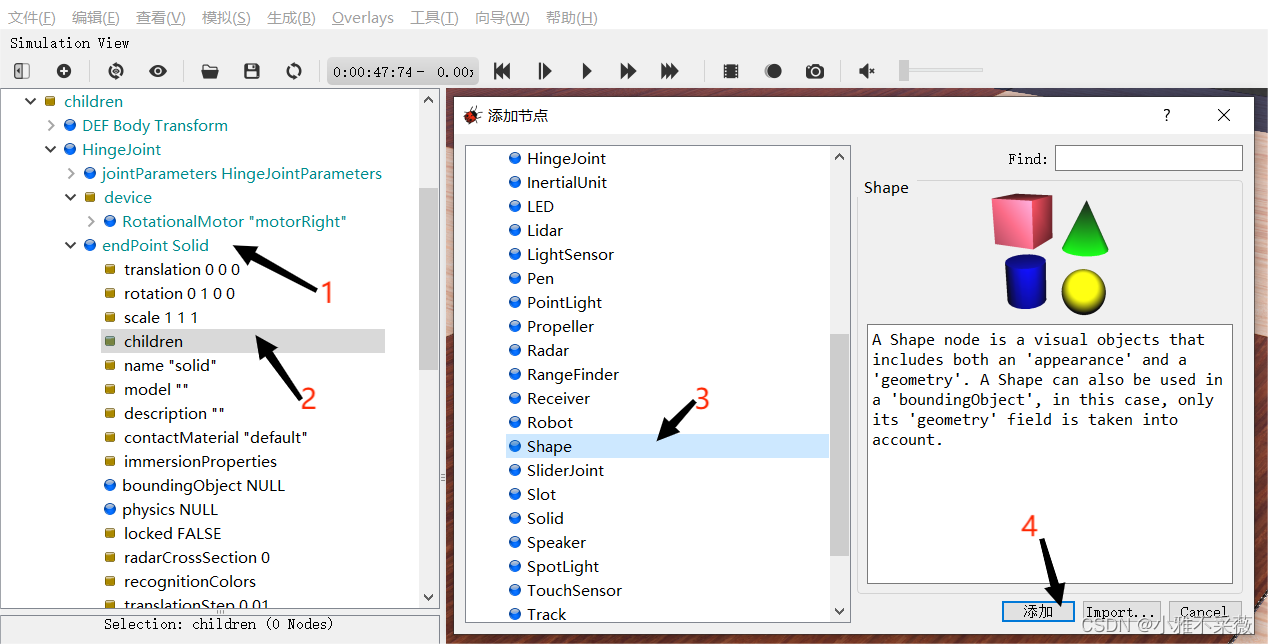Image resolution: width=1268 pixels, height=644 pixels.
Task: Open world file with folder icon
Action: (209, 71)
